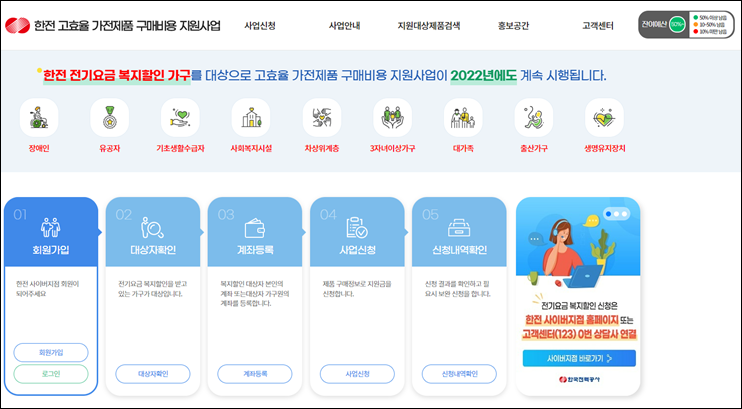
Task: Select the 3자녀이상가구 family icon
Action: pos(392,117)
